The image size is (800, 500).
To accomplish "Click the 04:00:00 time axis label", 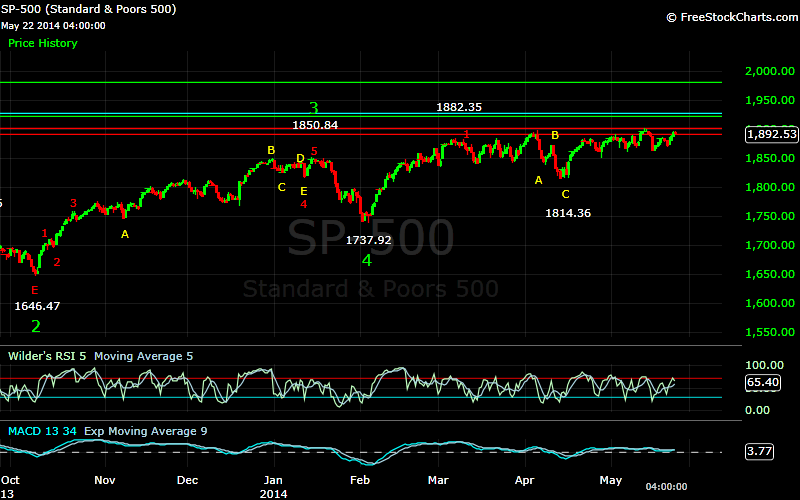I will pyautogui.click(x=666, y=487).
